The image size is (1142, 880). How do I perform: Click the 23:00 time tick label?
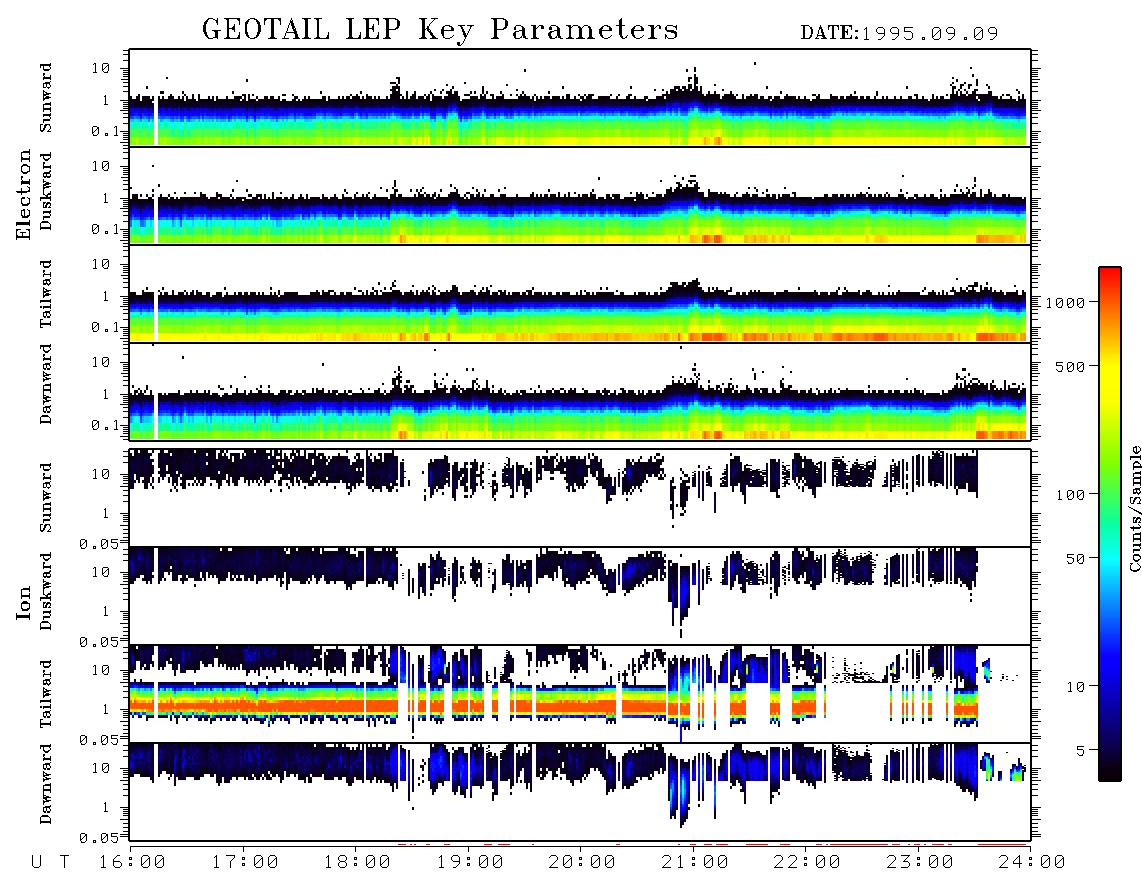[x=920, y=863]
